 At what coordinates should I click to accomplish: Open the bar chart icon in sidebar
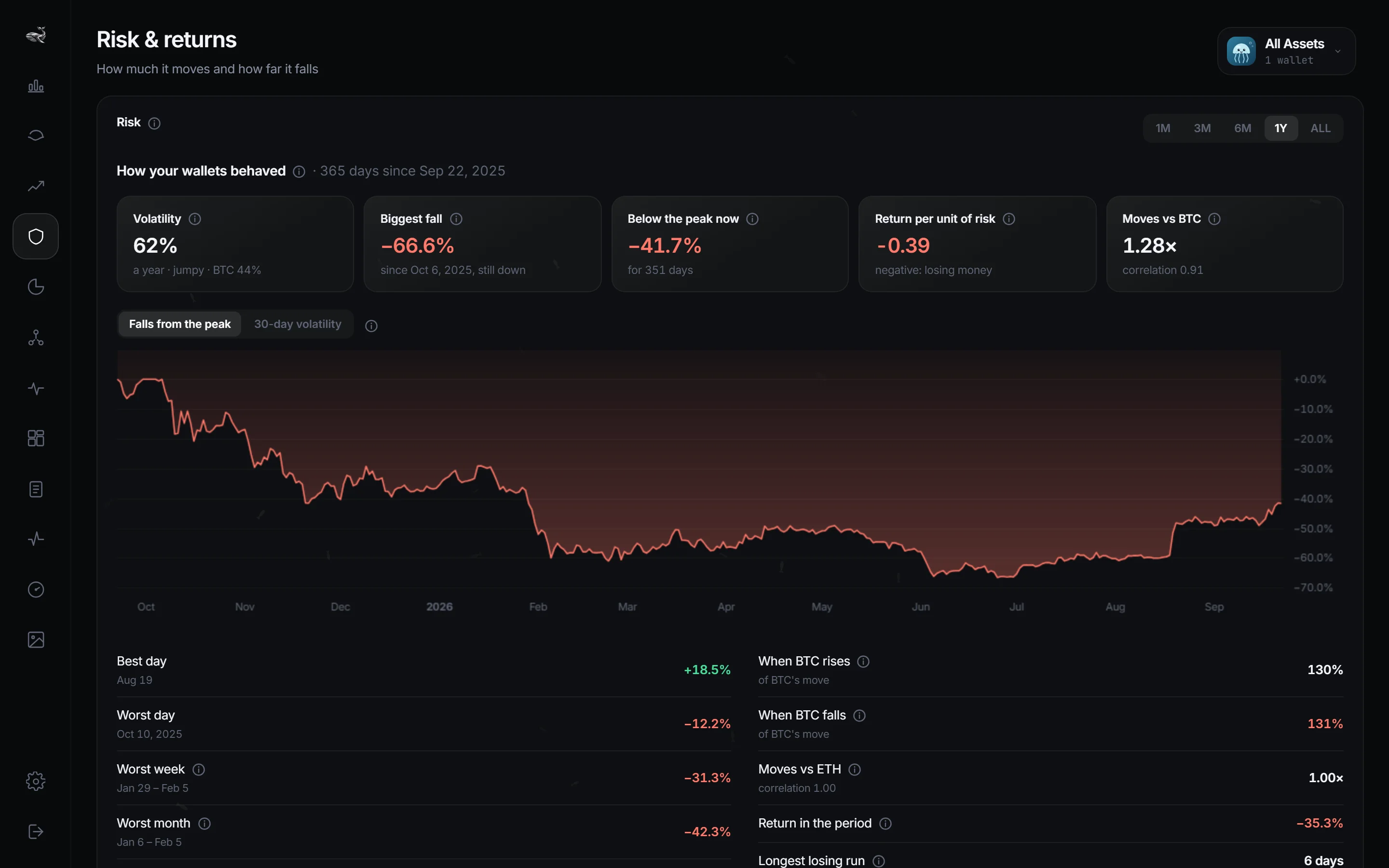pyautogui.click(x=36, y=86)
